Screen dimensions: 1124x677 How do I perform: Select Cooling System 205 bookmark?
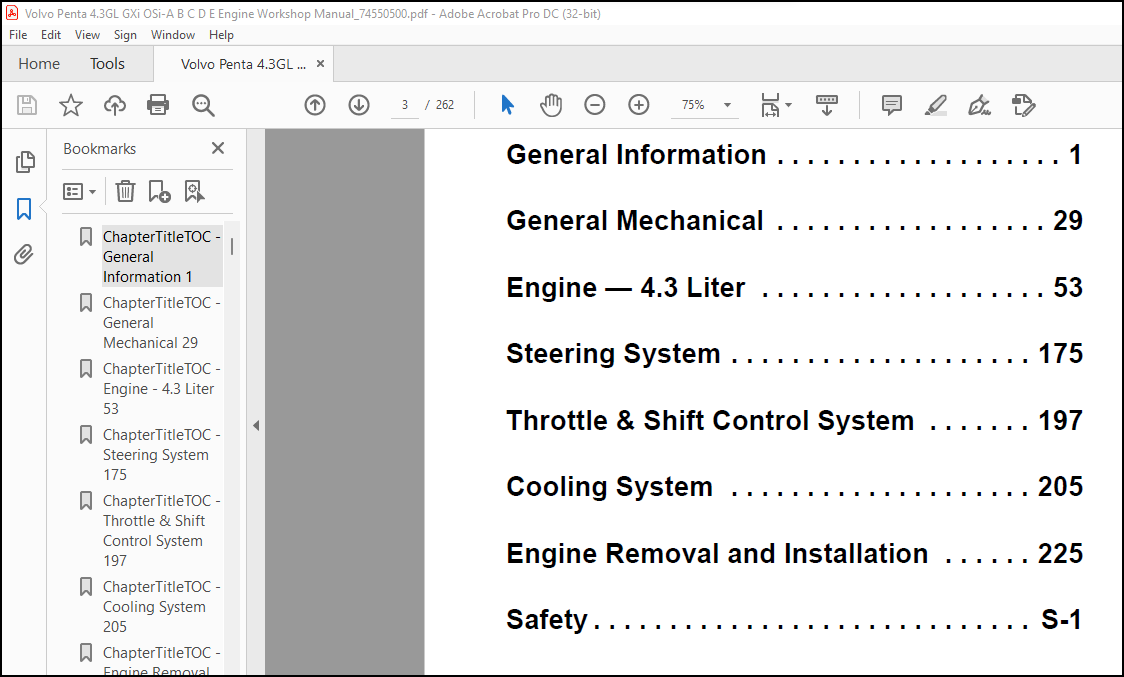[161, 607]
